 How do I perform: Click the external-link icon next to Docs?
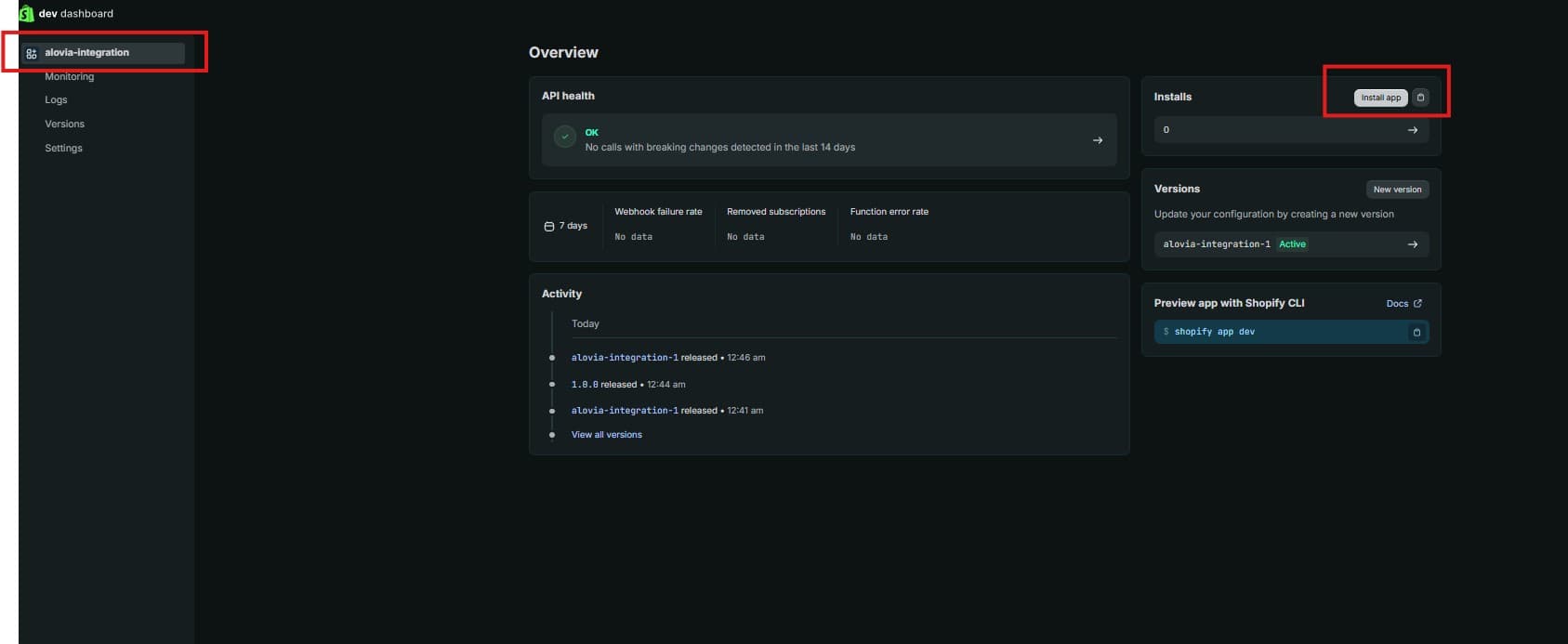tap(1417, 304)
